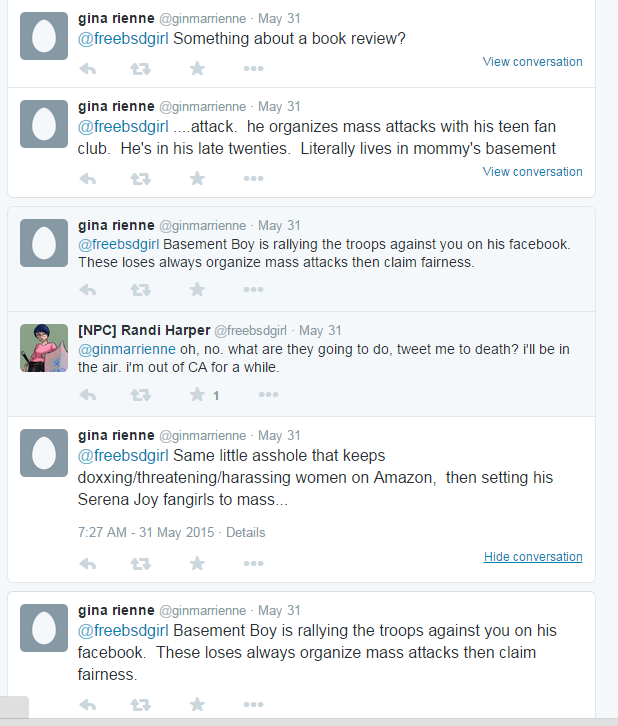Open more options on the 7:27 AM tweet
The image size is (618, 726).
(253, 563)
